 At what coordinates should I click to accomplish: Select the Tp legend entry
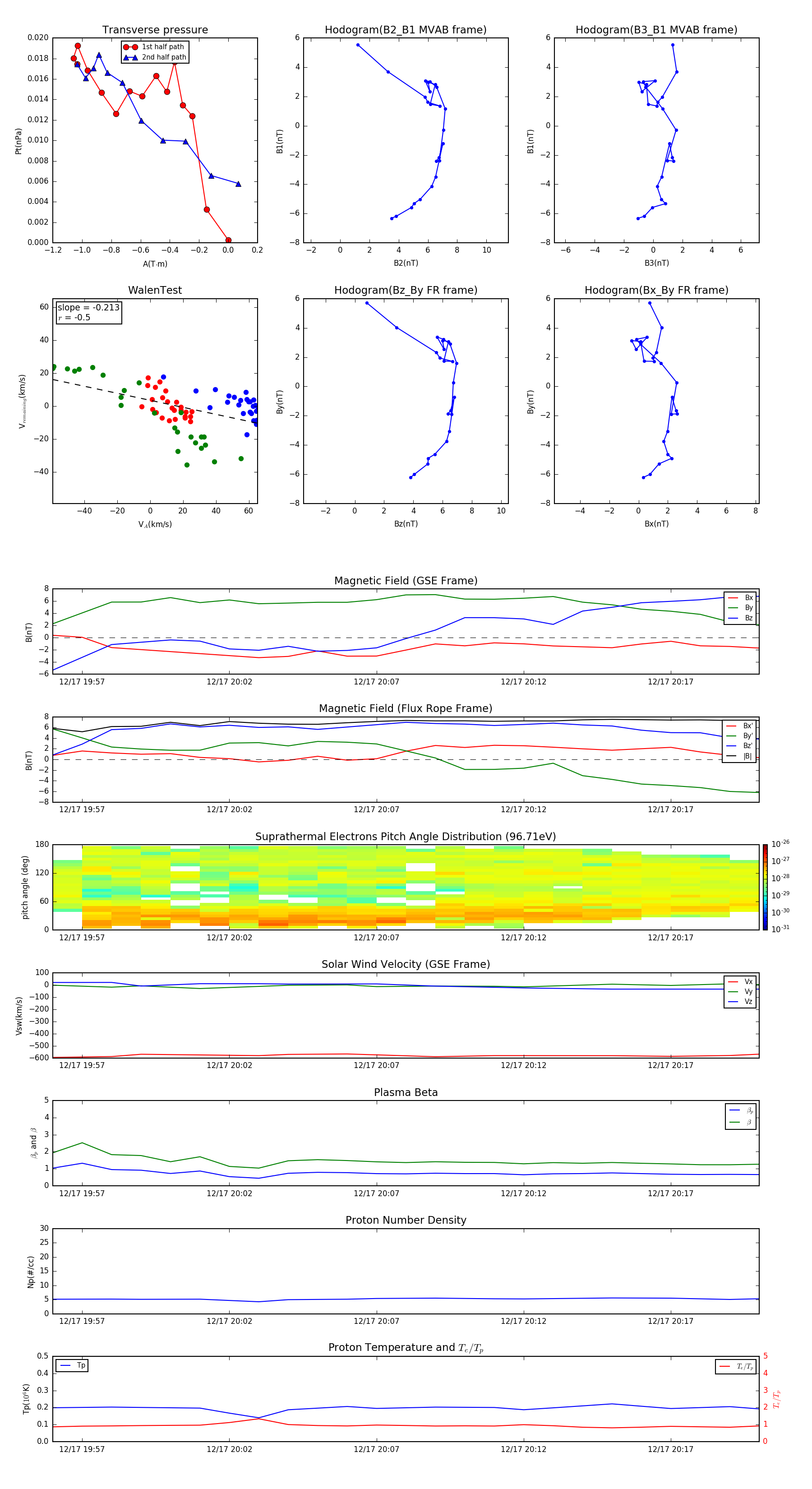pos(72,1365)
